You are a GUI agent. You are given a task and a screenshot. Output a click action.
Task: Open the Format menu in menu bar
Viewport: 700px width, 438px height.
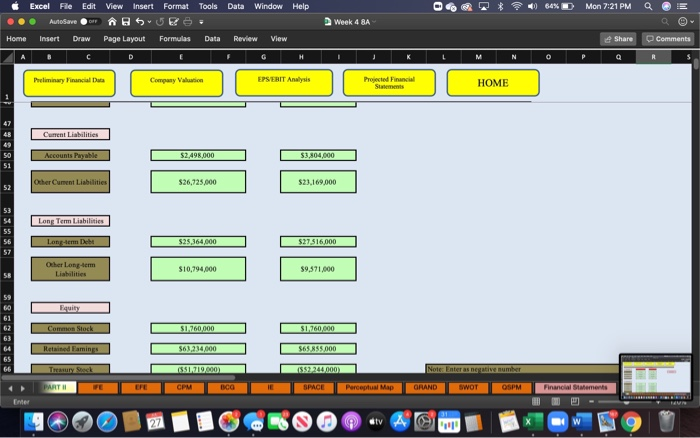coord(175,6)
